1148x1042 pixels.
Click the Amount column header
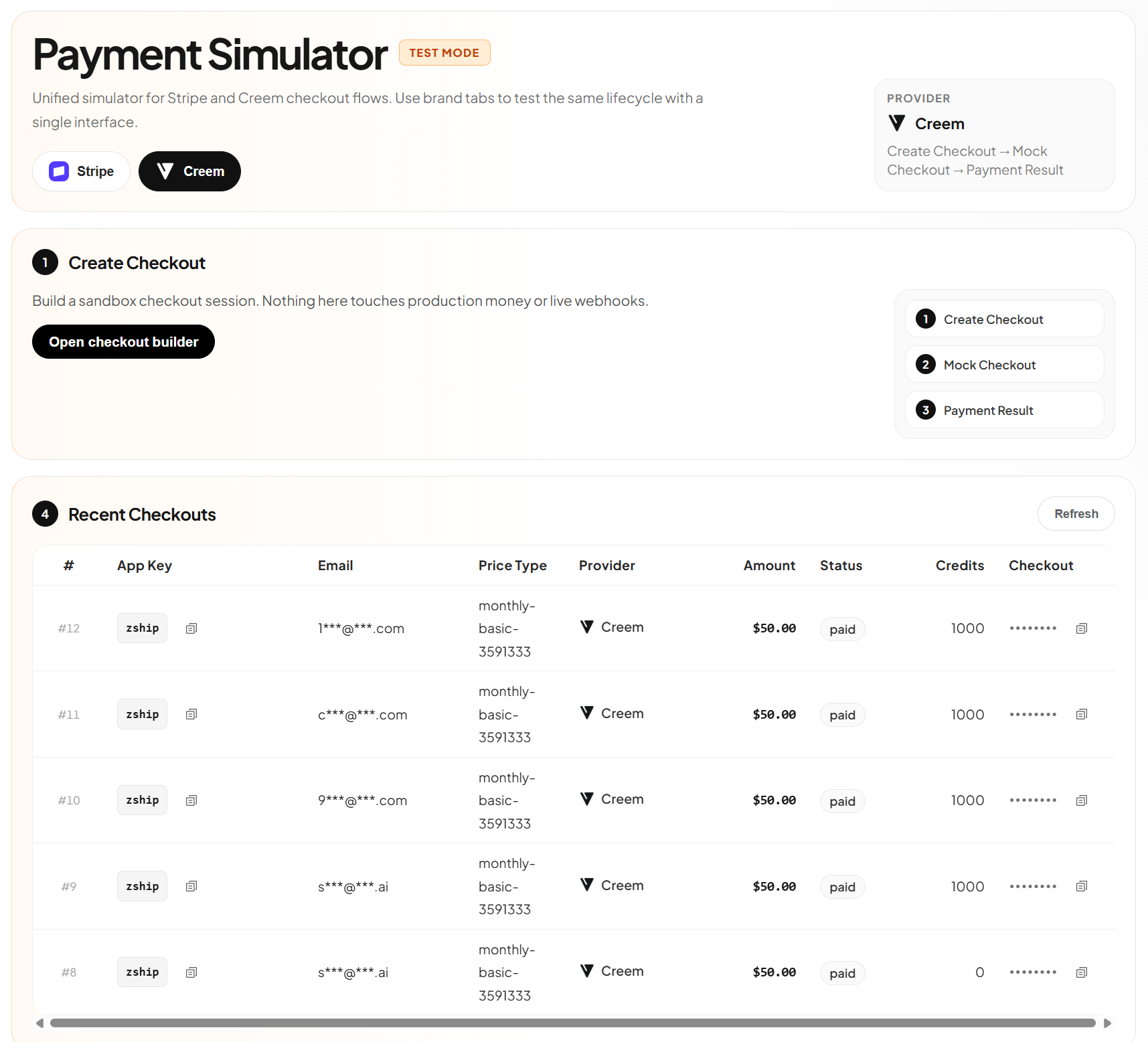(x=769, y=566)
